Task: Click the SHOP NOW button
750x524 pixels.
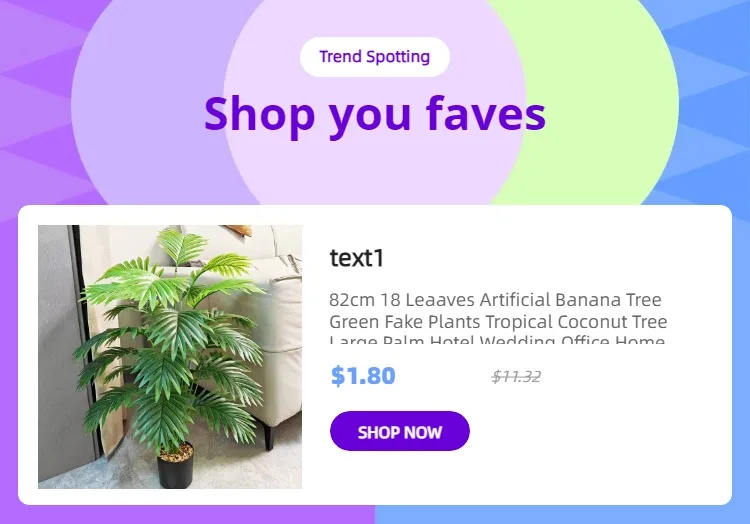Action: (x=399, y=431)
